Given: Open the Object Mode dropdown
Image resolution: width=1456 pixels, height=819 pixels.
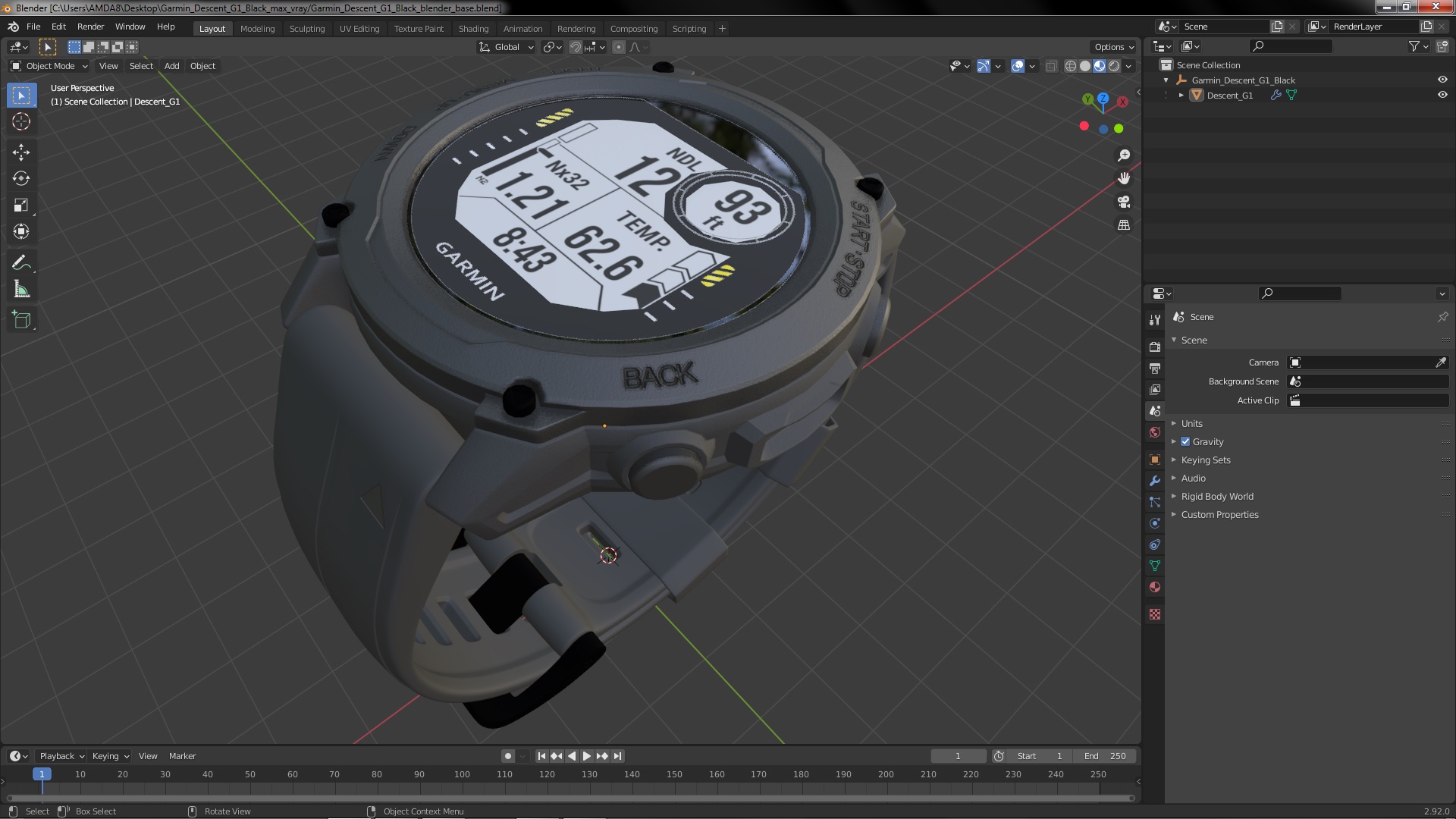Looking at the screenshot, I should pyautogui.click(x=50, y=66).
